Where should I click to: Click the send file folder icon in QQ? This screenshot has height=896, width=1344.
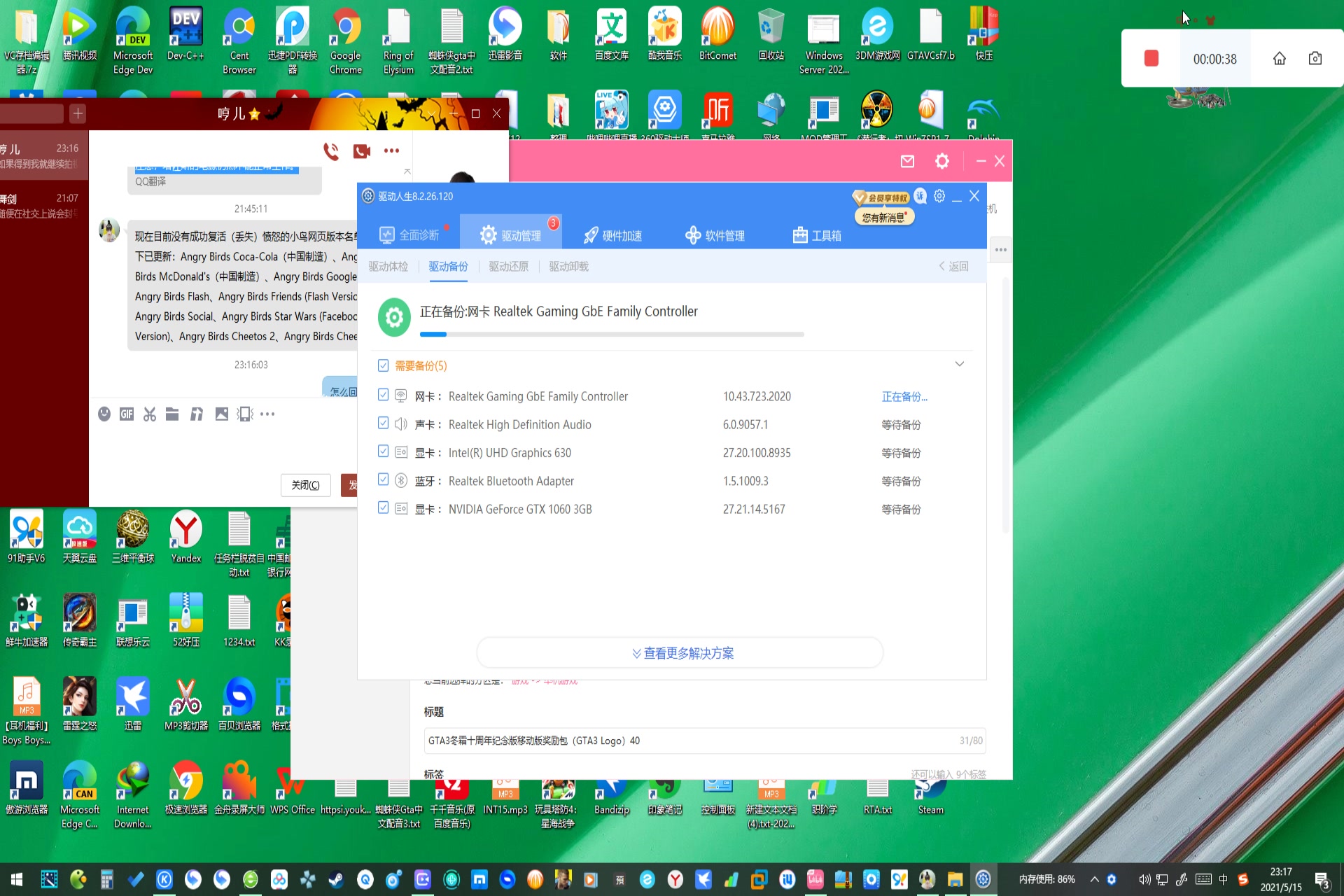[172, 414]
